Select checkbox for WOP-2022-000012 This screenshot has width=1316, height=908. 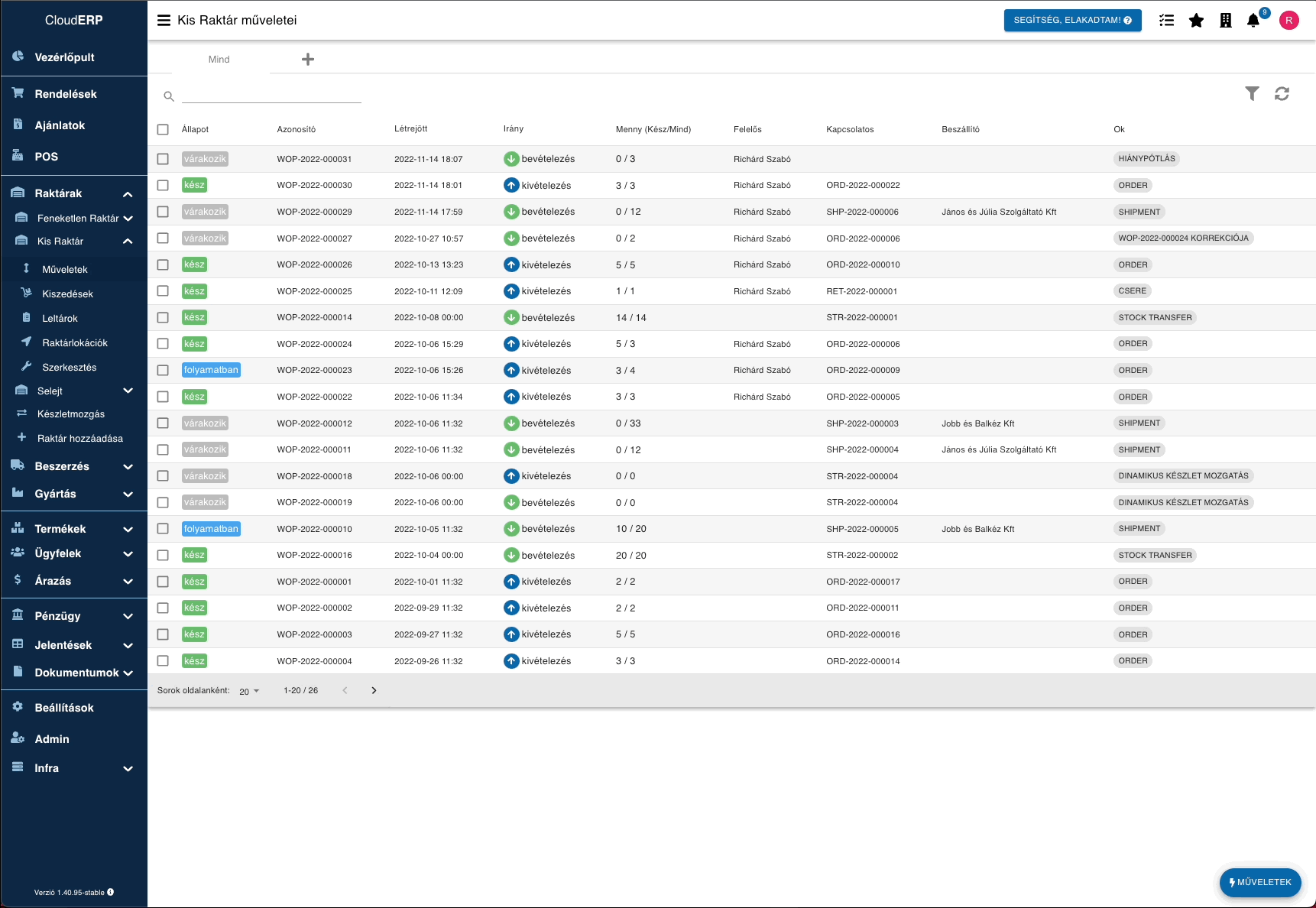[x=163, y=423]
